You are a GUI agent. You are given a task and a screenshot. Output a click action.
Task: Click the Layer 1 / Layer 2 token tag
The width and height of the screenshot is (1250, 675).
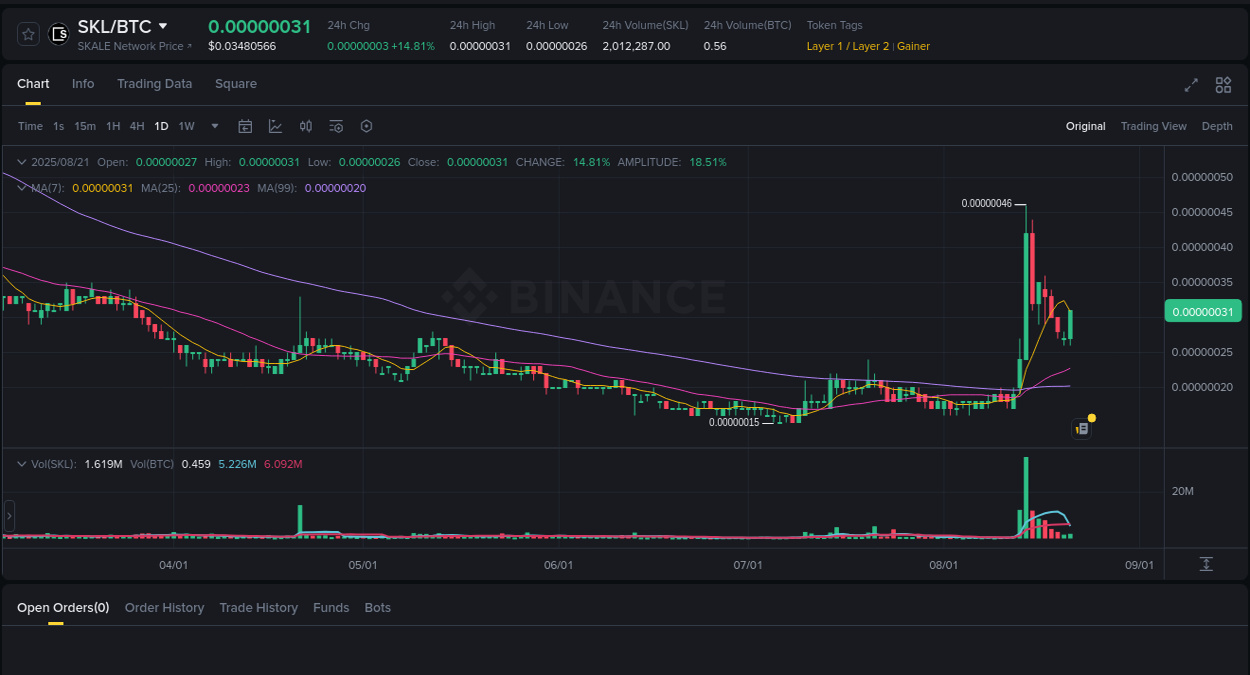(848, 46)
